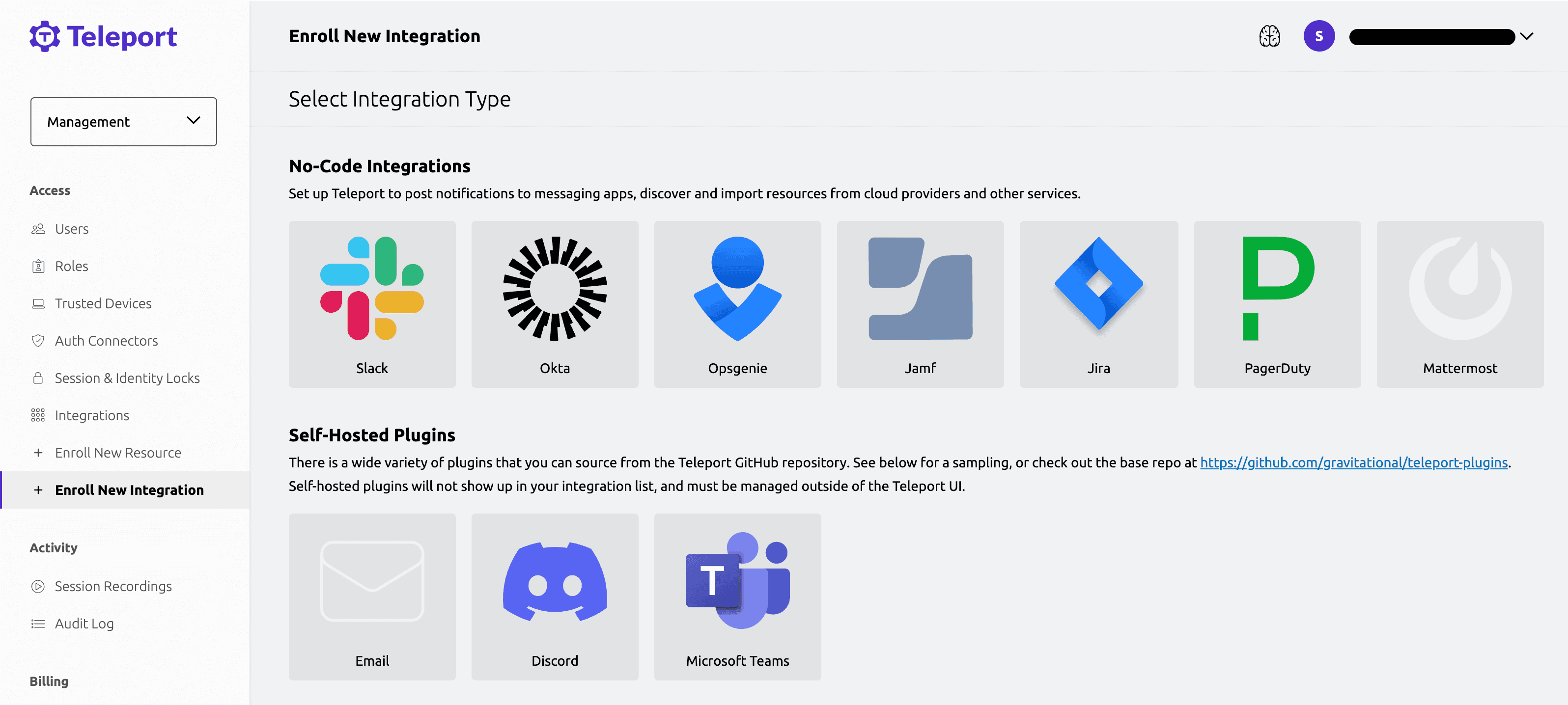Viewport: 1568px width, 705px height.
Task: Navigate to the Integrations menu item
Action: pyautogui.click(x=92, y=414)
